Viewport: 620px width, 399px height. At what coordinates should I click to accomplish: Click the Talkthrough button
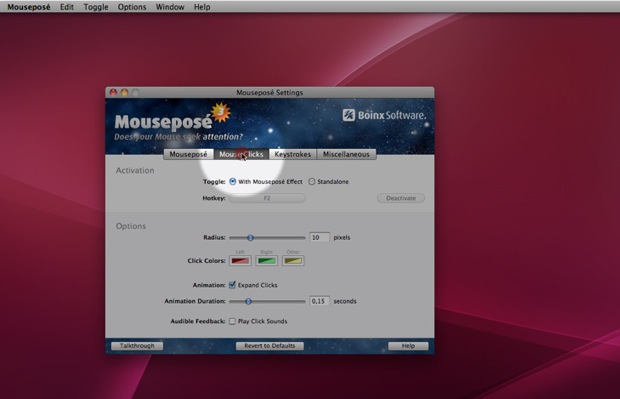coord(137,346)
